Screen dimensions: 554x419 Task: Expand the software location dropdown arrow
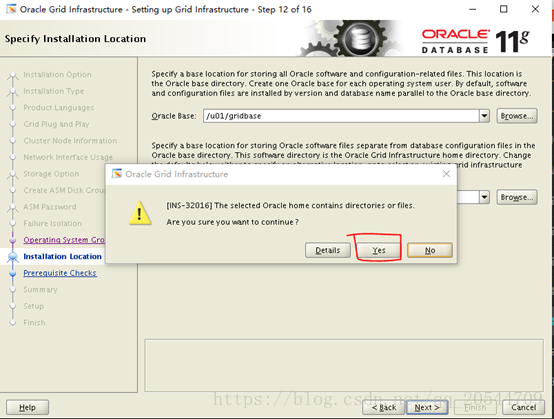click(x=484, y=197)
